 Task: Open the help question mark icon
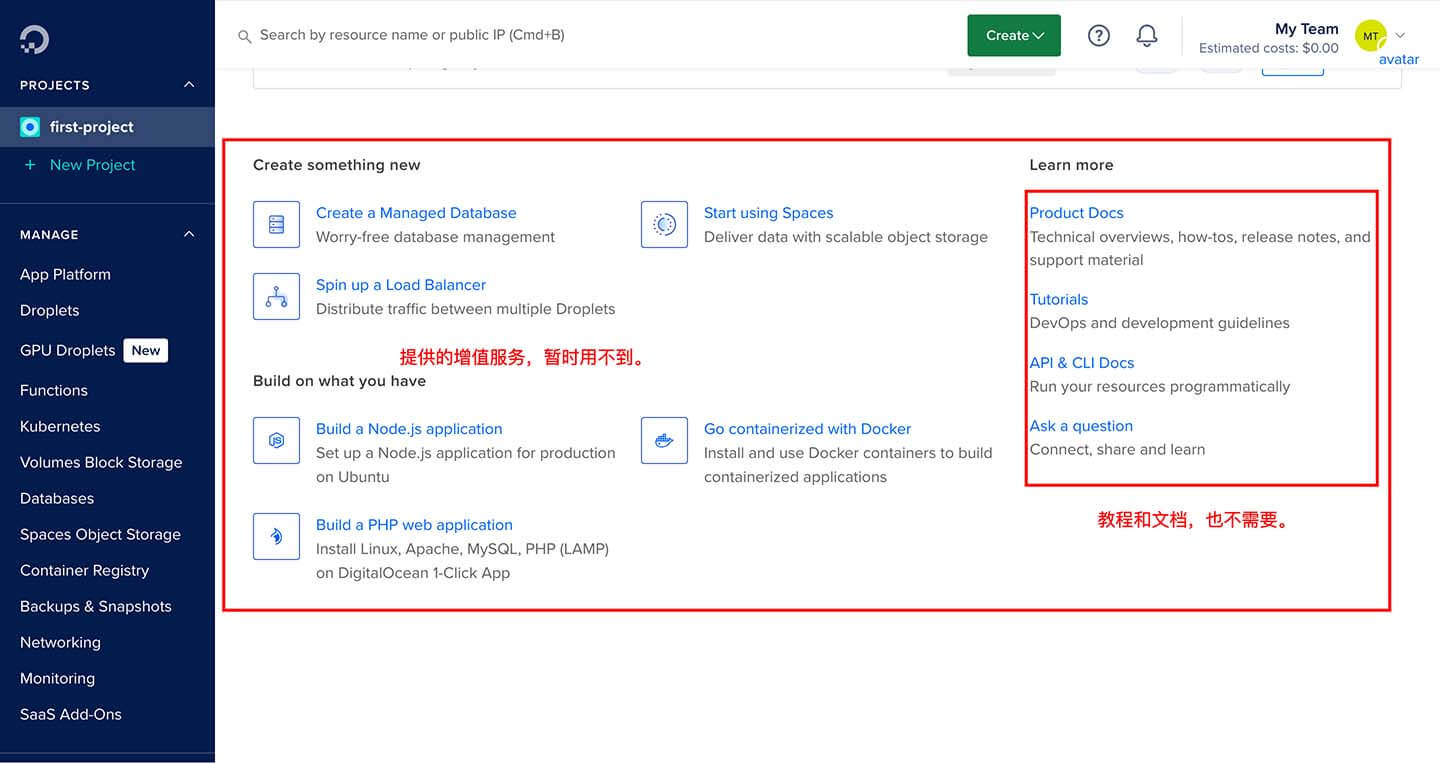click(x=1099, y=35)
